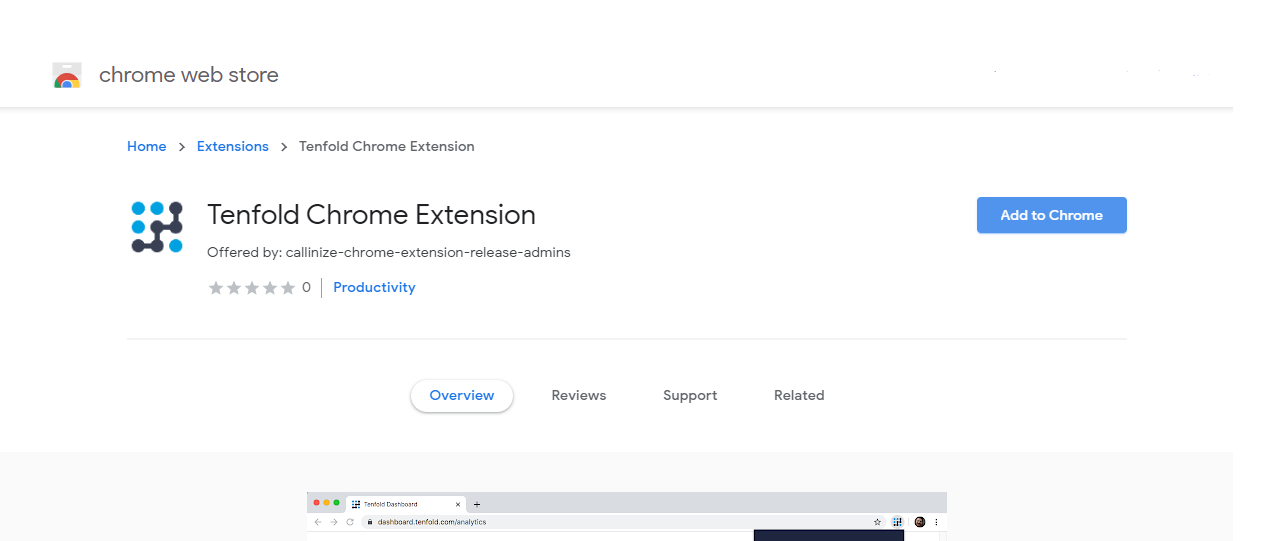Click the rating count "0"
The image size is (1279, 541).
306,288
